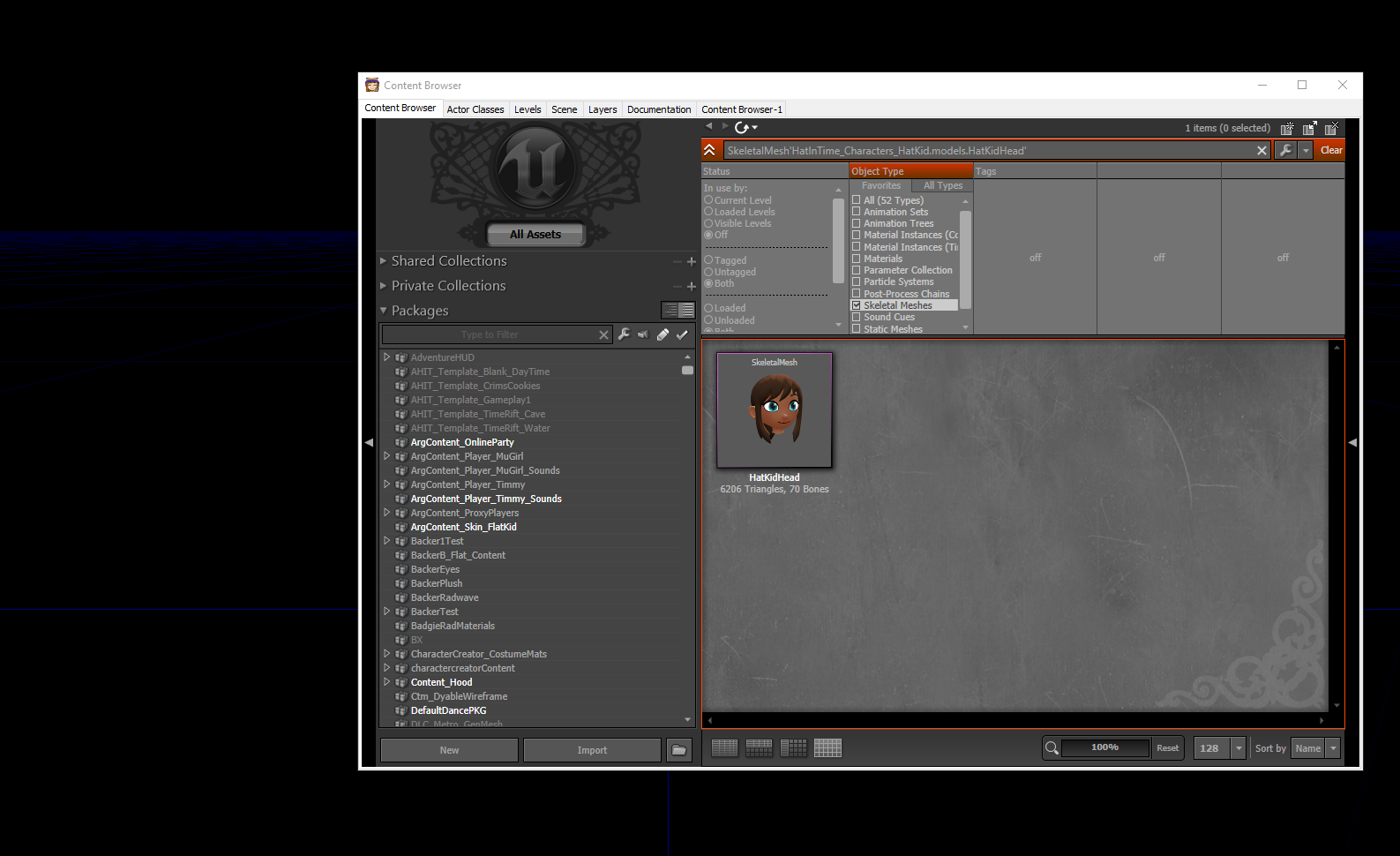Click the checkmark icon in package toolbar
The image size is (1400, 856).
[682, 334]
